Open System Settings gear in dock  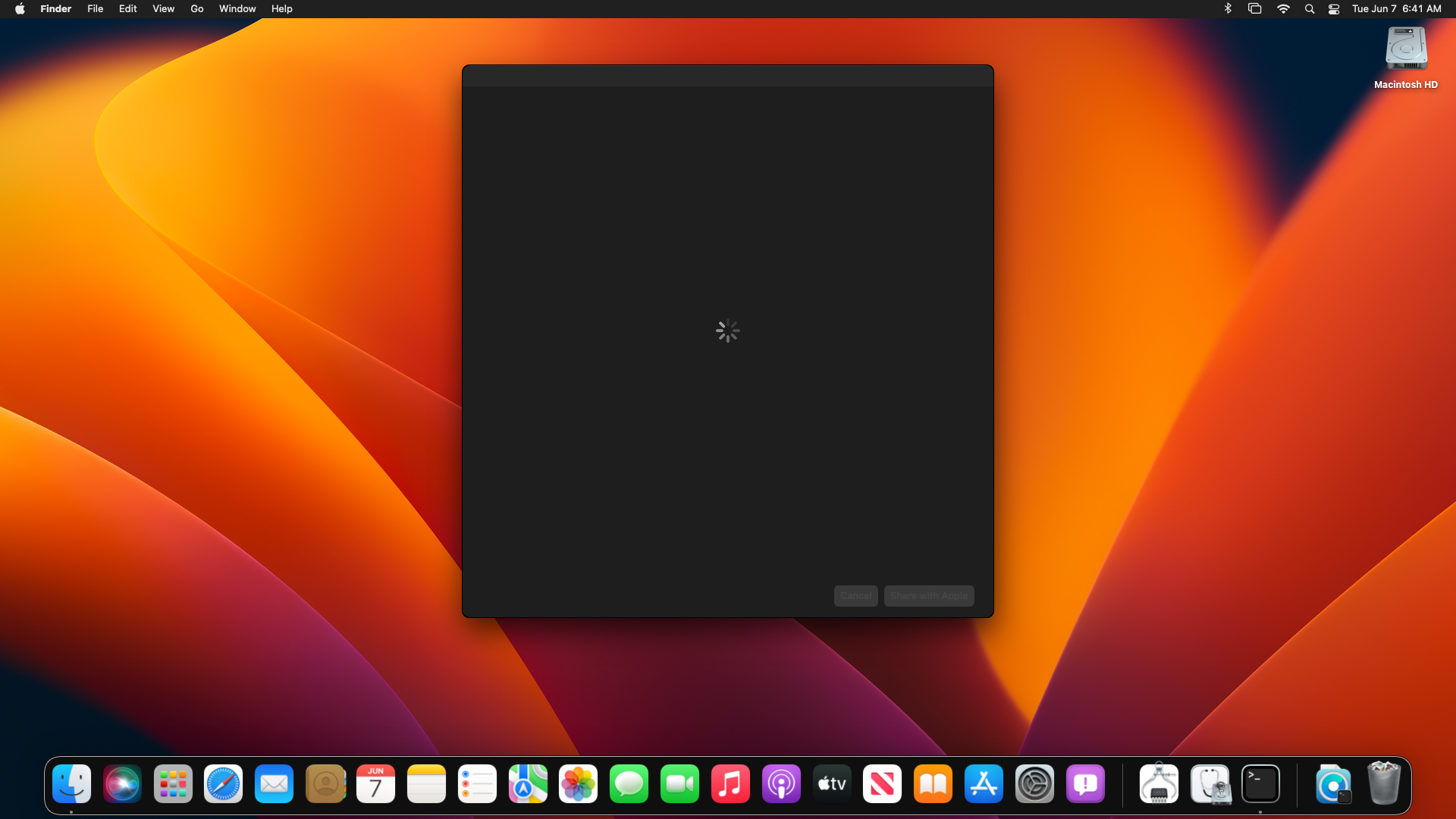coord(1034,784)
